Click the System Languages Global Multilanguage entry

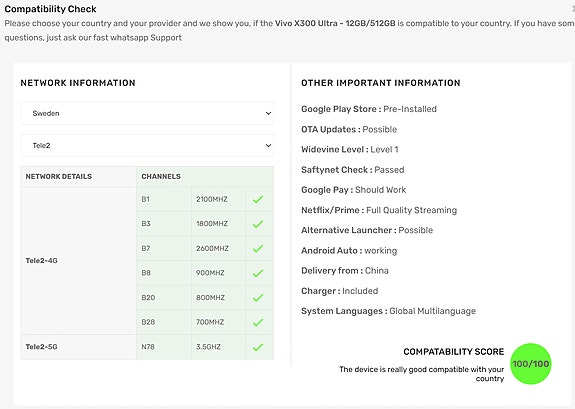point(388,311)
